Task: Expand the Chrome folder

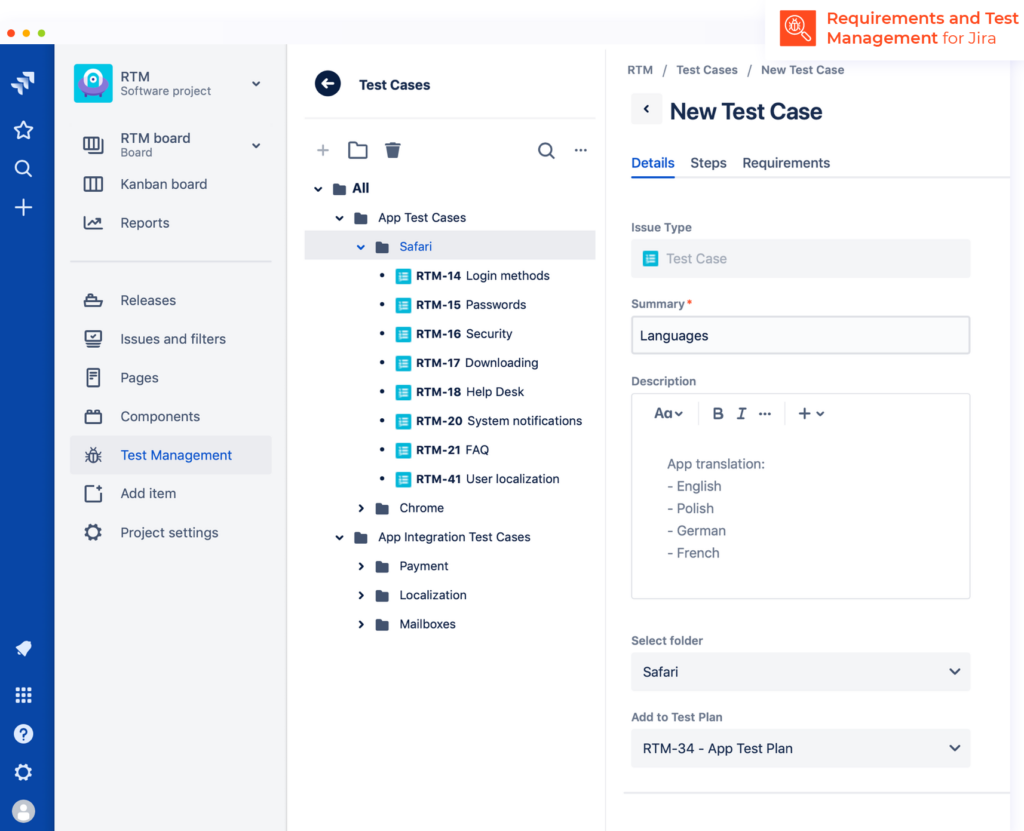Action: point(361,508)
